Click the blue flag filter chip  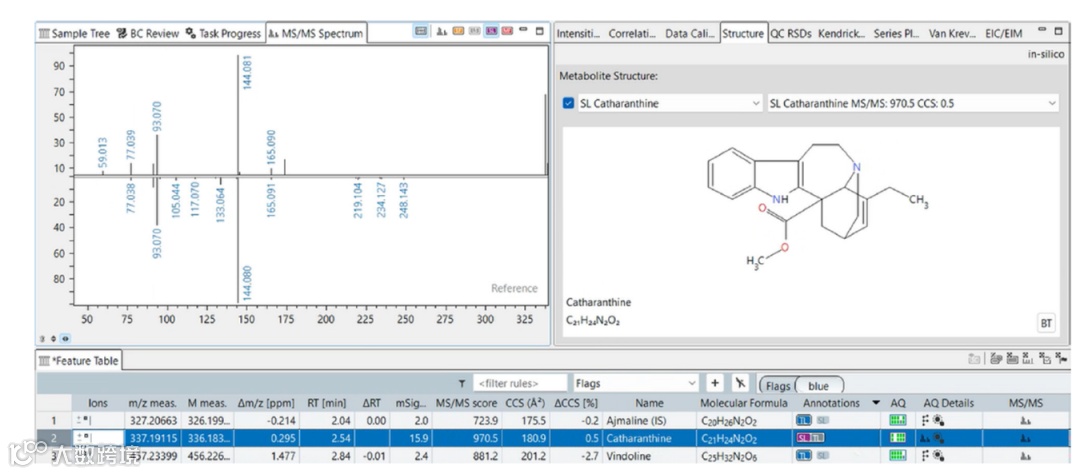pos(818,386)
